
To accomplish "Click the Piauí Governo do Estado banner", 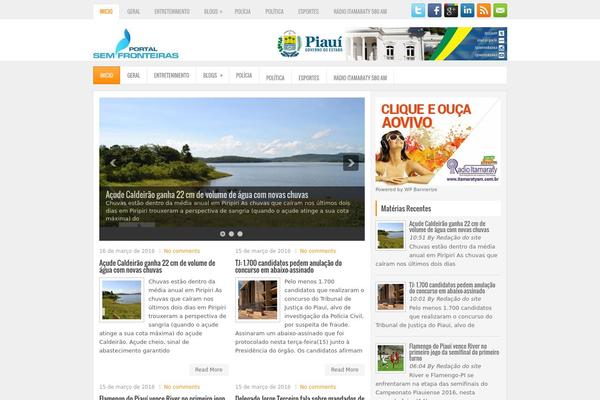I will [x=392, y=44].
